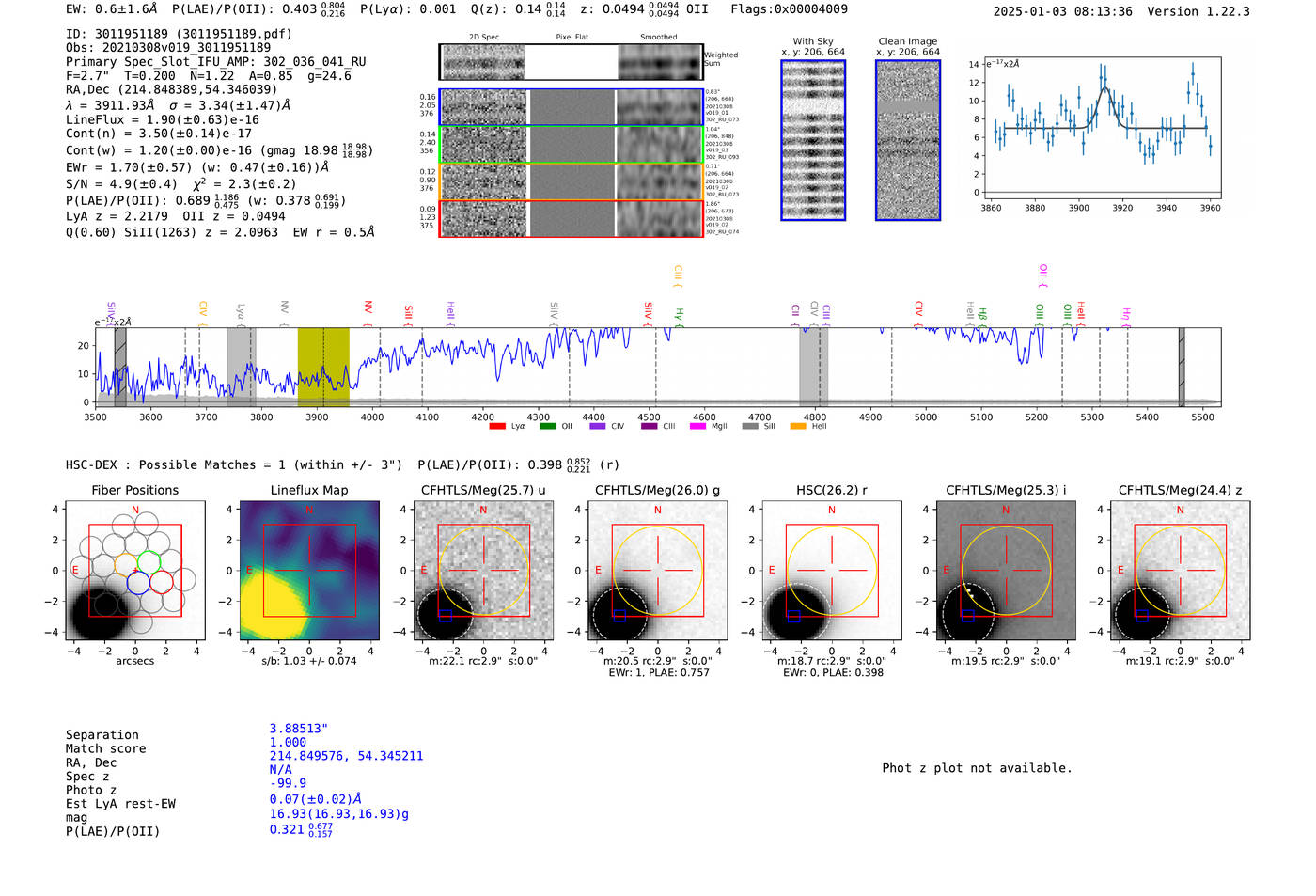Click the s/b: 1.03 +/- 0.074 caption

(x=309, y=661)
